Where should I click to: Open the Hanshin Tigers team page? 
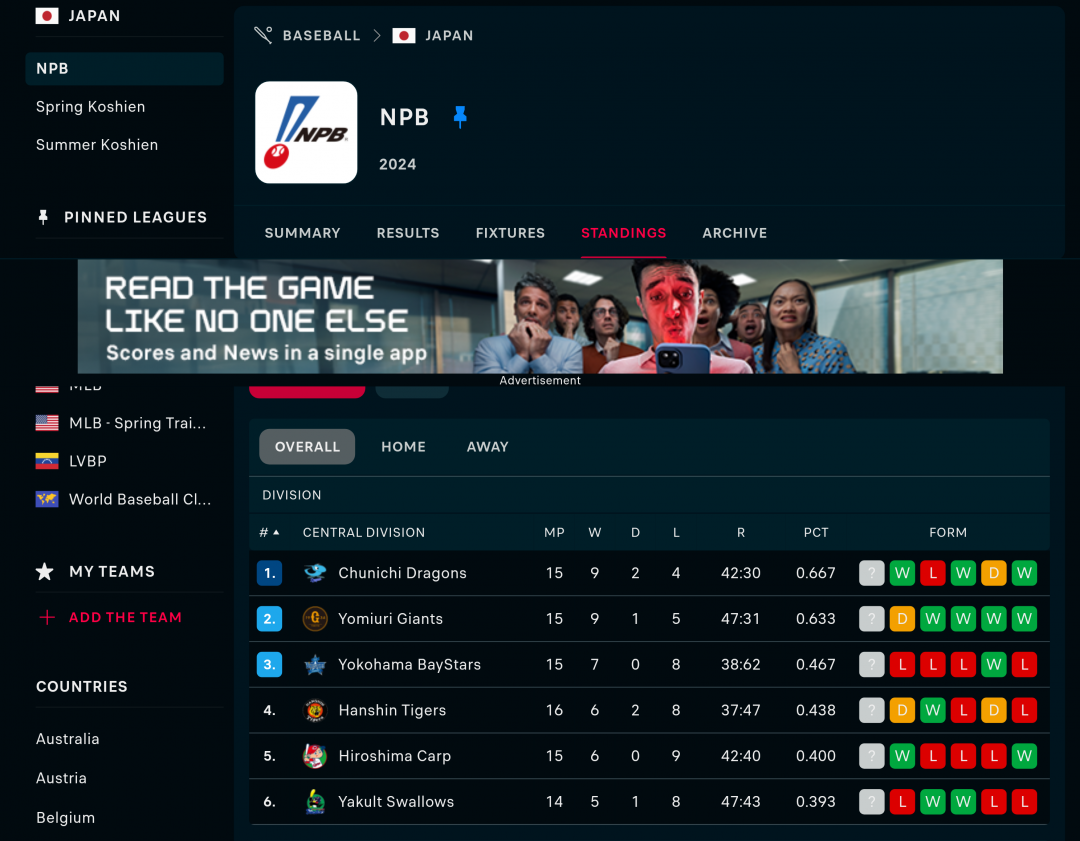392,710
